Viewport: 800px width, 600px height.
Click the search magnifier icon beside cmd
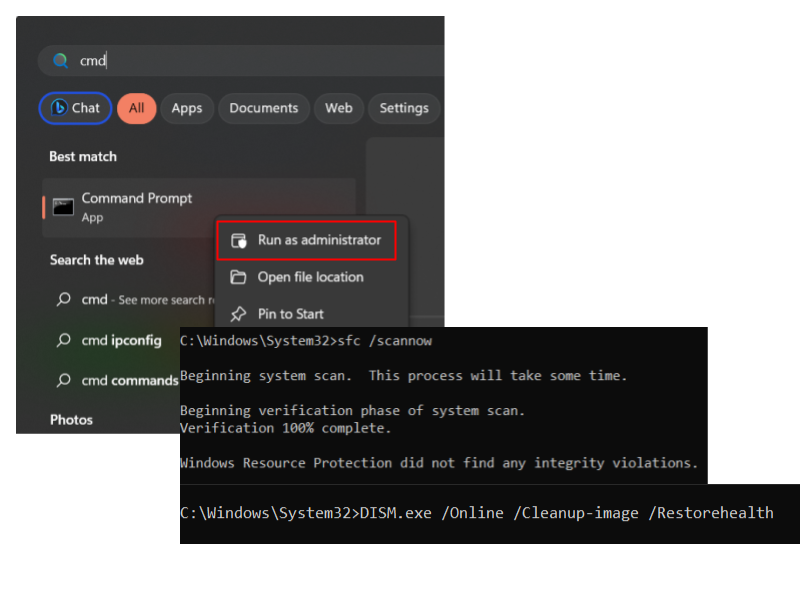tap(61, 61)
